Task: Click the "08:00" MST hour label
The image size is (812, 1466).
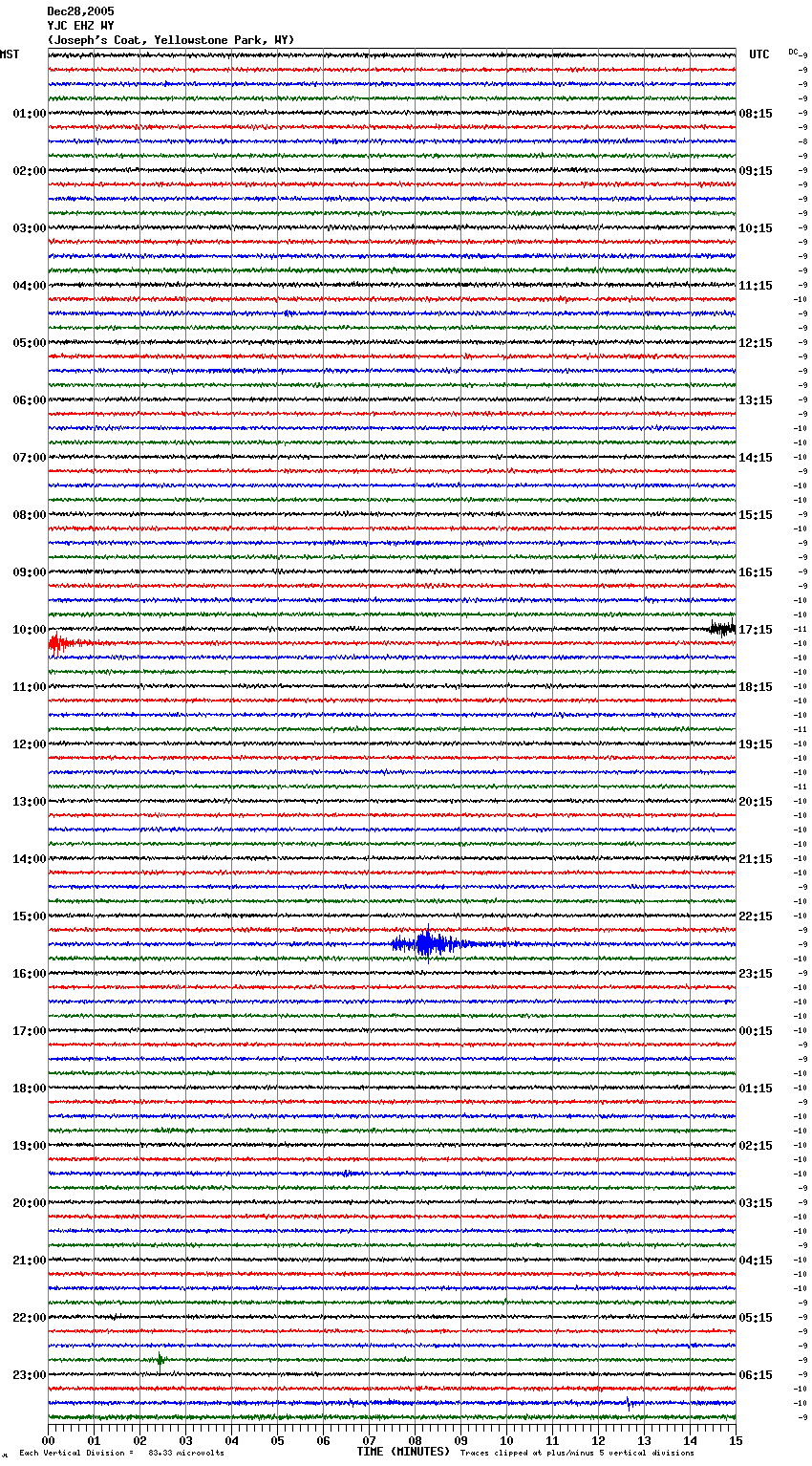Action: tap(29, 515)
